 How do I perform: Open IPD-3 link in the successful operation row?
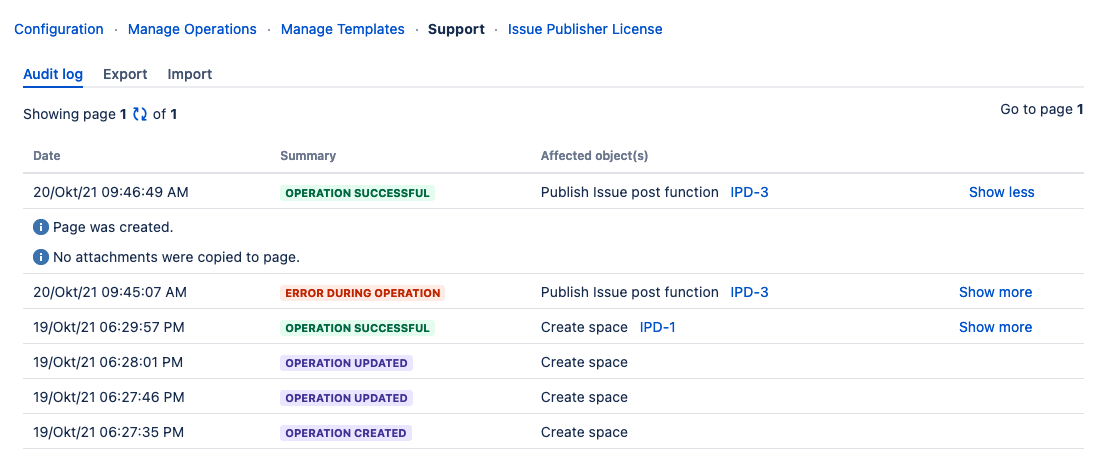tap(749, 192)
